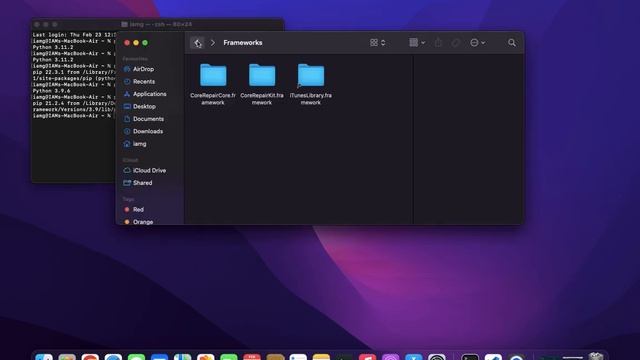This screenshot has width=640, height=360.
Task: Open the Group By grid dropdown
Action: (417, 43)
